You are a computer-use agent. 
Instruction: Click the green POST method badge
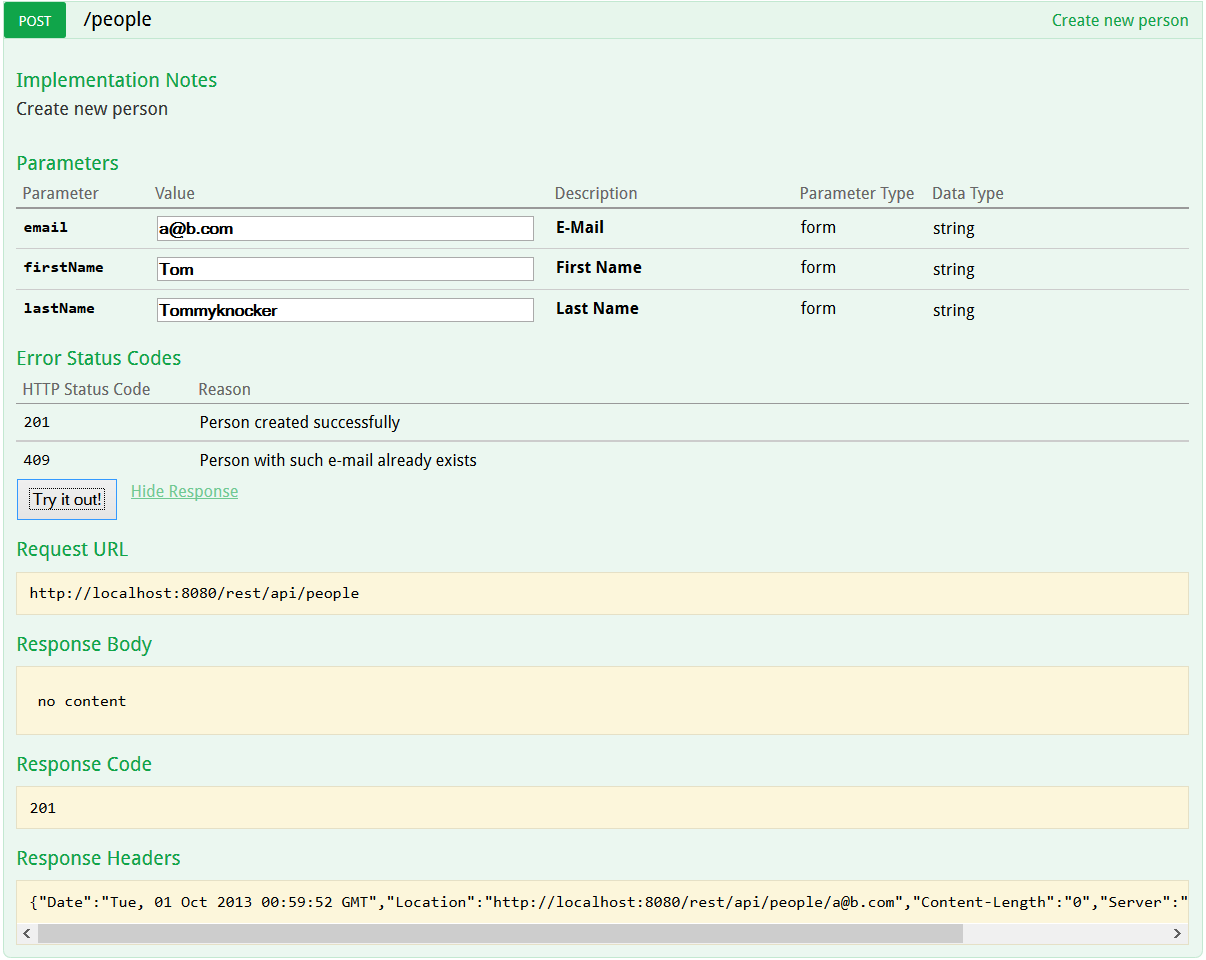click(x=34, y=20)
